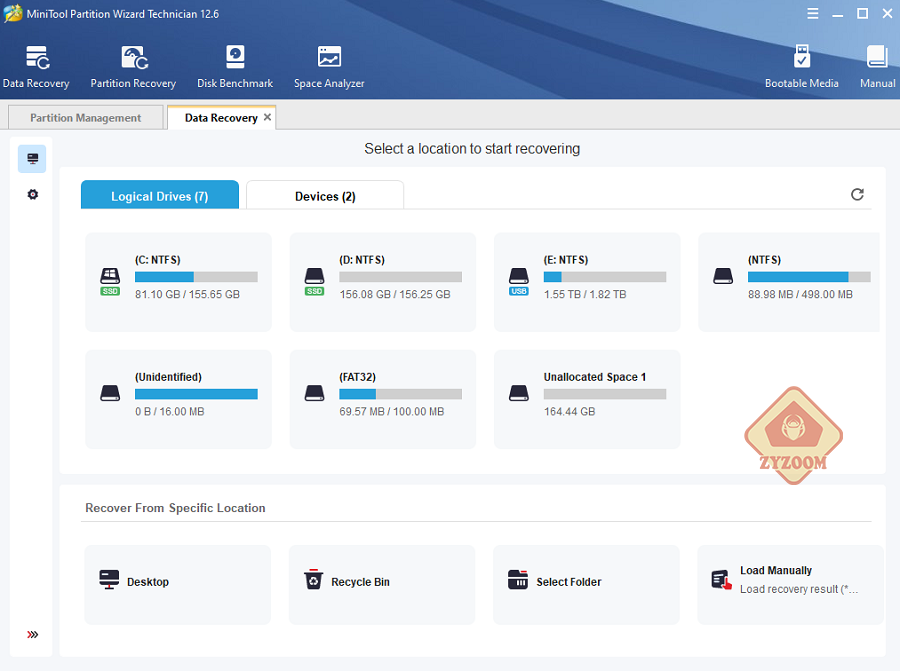Open the Manual icon
Image resolution: width=900 pixels, height=671 pixels.
tap(877, 67)
